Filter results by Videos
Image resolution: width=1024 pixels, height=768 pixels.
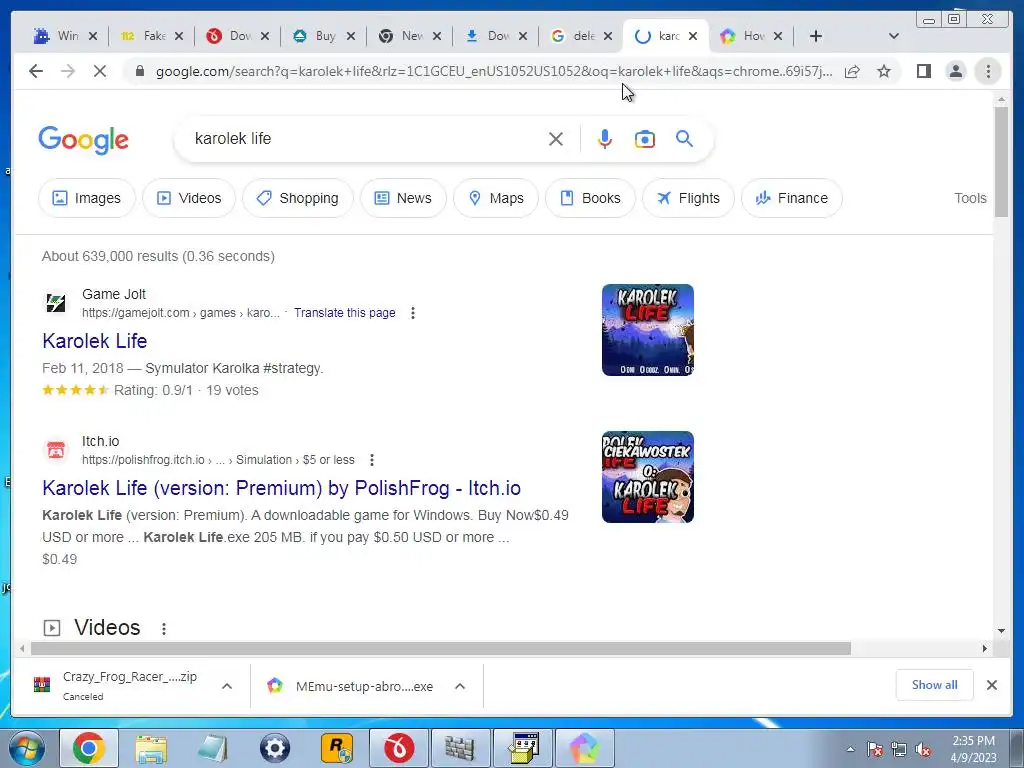coord(189,198)
